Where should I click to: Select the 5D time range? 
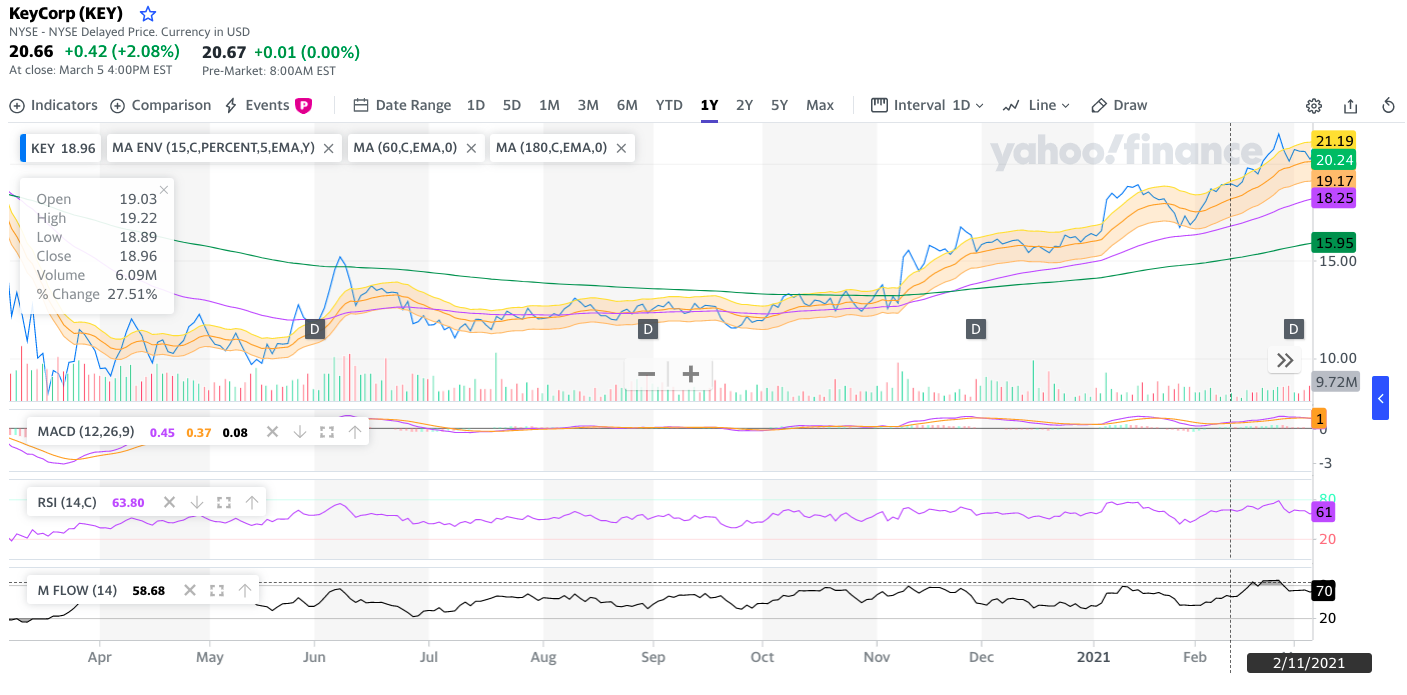click(x=512, y=105)
